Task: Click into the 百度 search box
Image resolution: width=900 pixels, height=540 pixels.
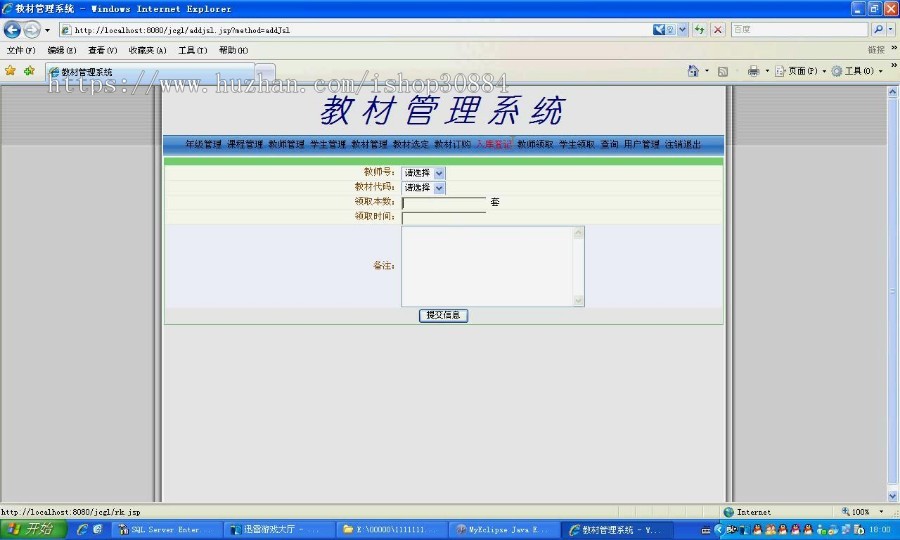Action: tap(799, 29)
